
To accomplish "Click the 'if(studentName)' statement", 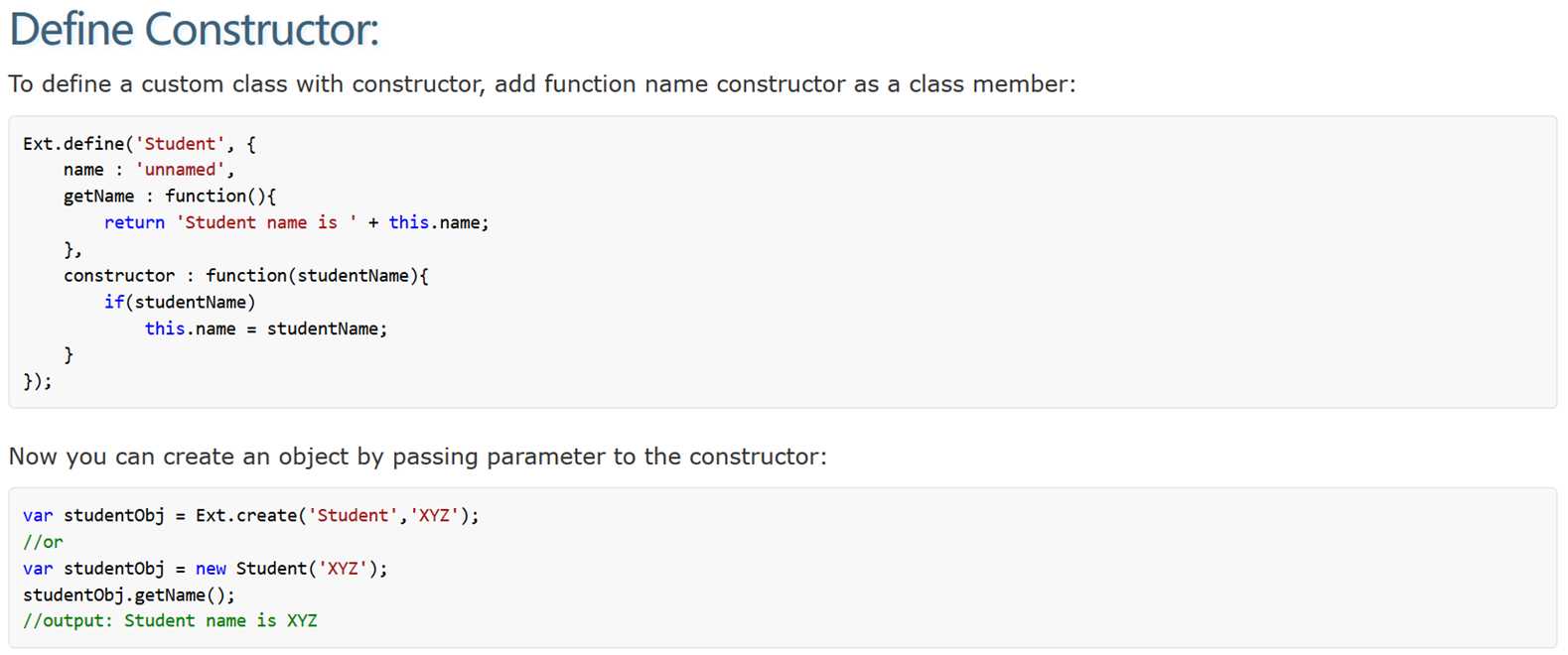I will click(x=180, y=303).
